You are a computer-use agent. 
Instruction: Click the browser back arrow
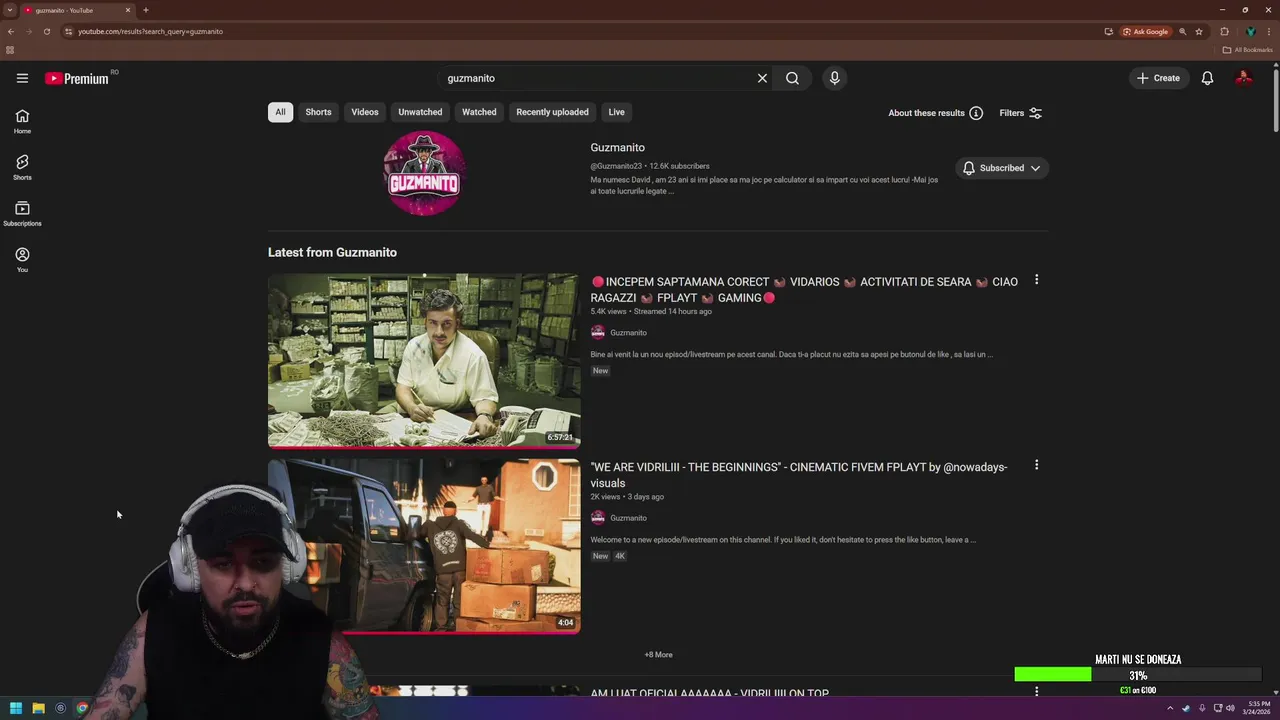click(x=11, y=31)
